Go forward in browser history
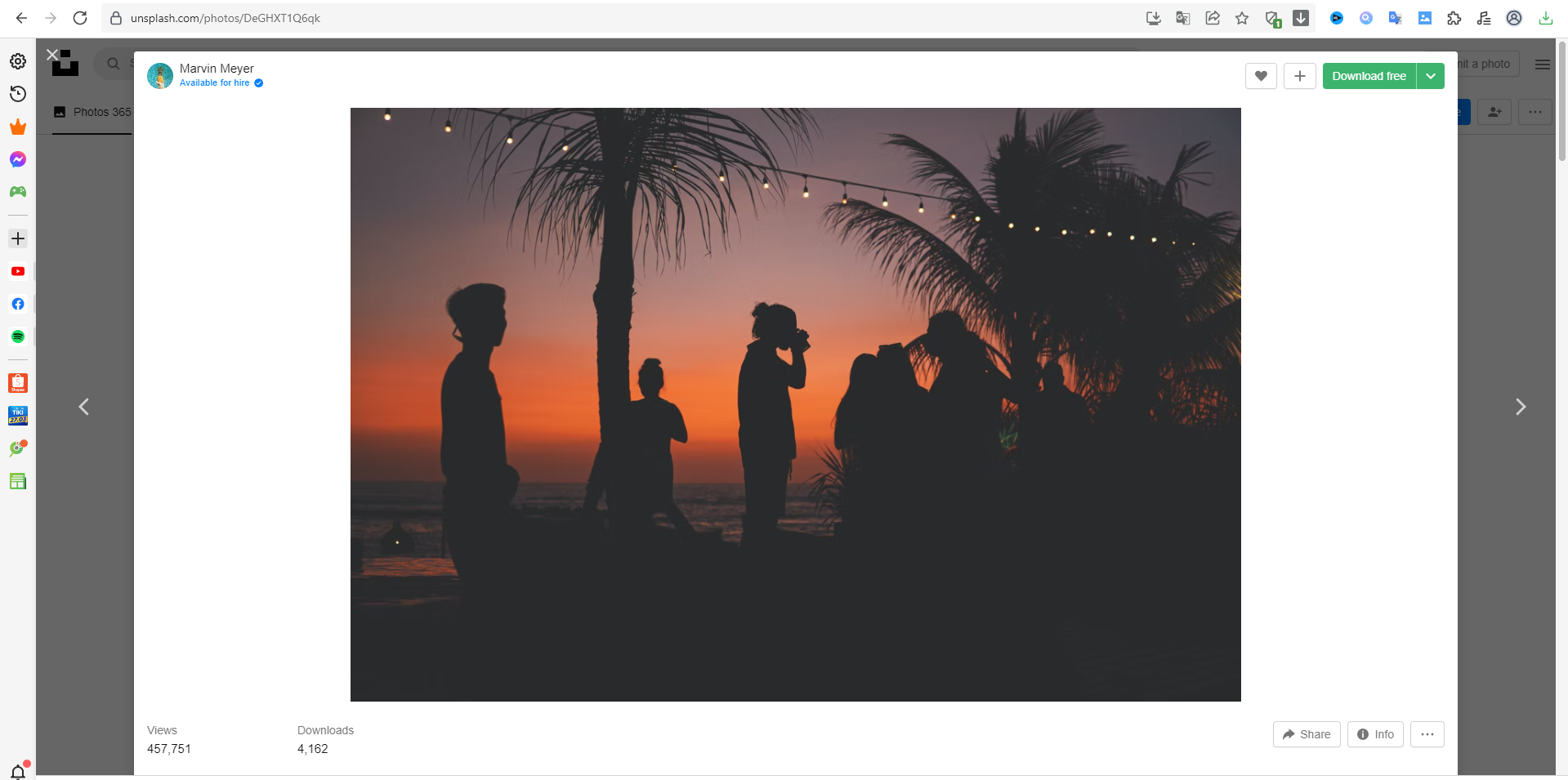Viewport: 1568px width, 780px height. [51, 18]
